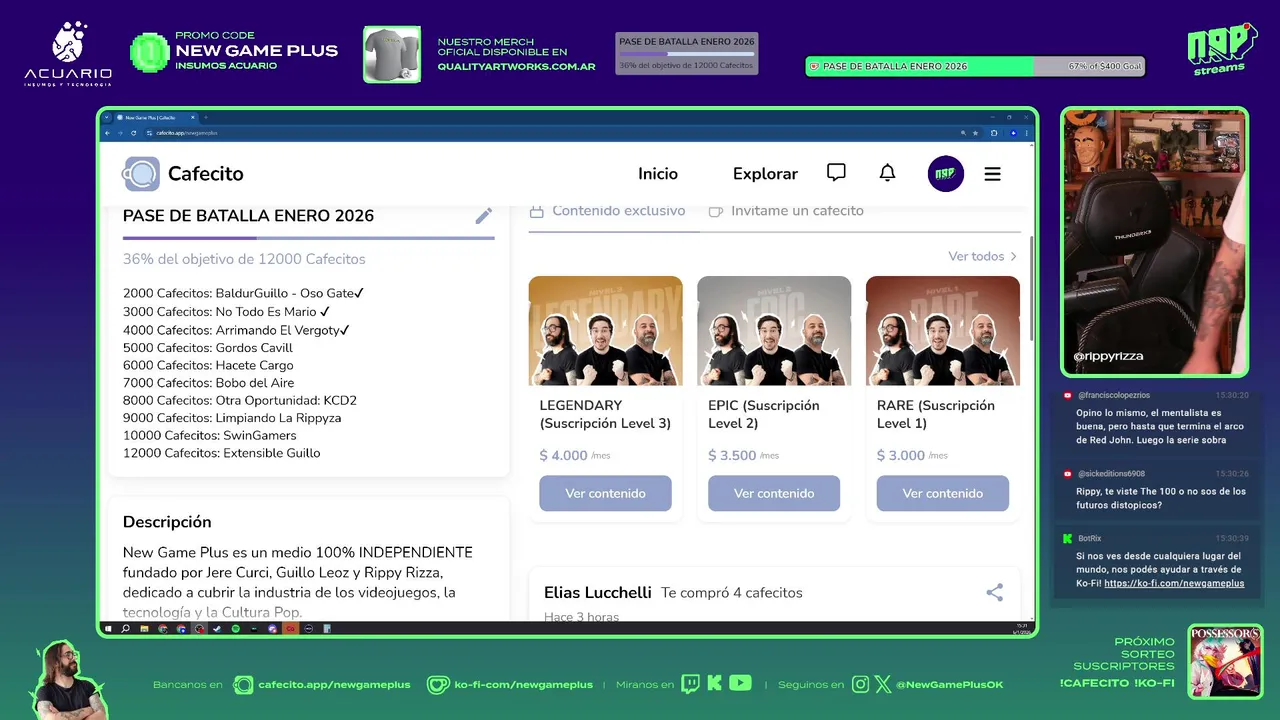This screenshot has height=720, width=1280.
Task: Click the Pase de Batalla progress bar
Action: tap(309, 238)
